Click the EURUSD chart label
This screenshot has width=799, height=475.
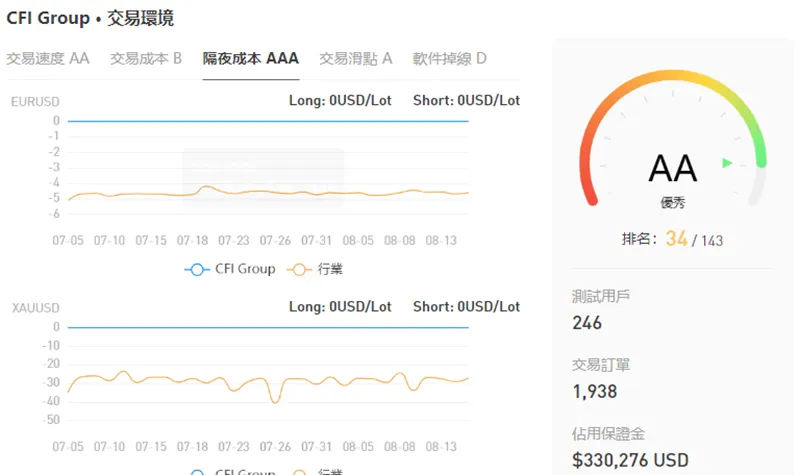(x=35, y=102)
